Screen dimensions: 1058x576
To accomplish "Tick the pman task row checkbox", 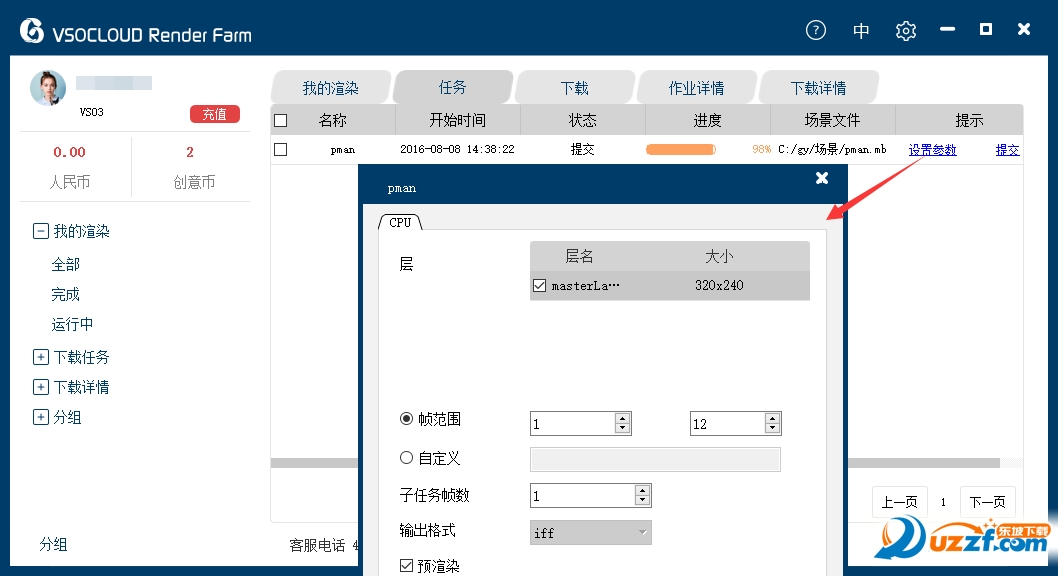I will [281, 149].
